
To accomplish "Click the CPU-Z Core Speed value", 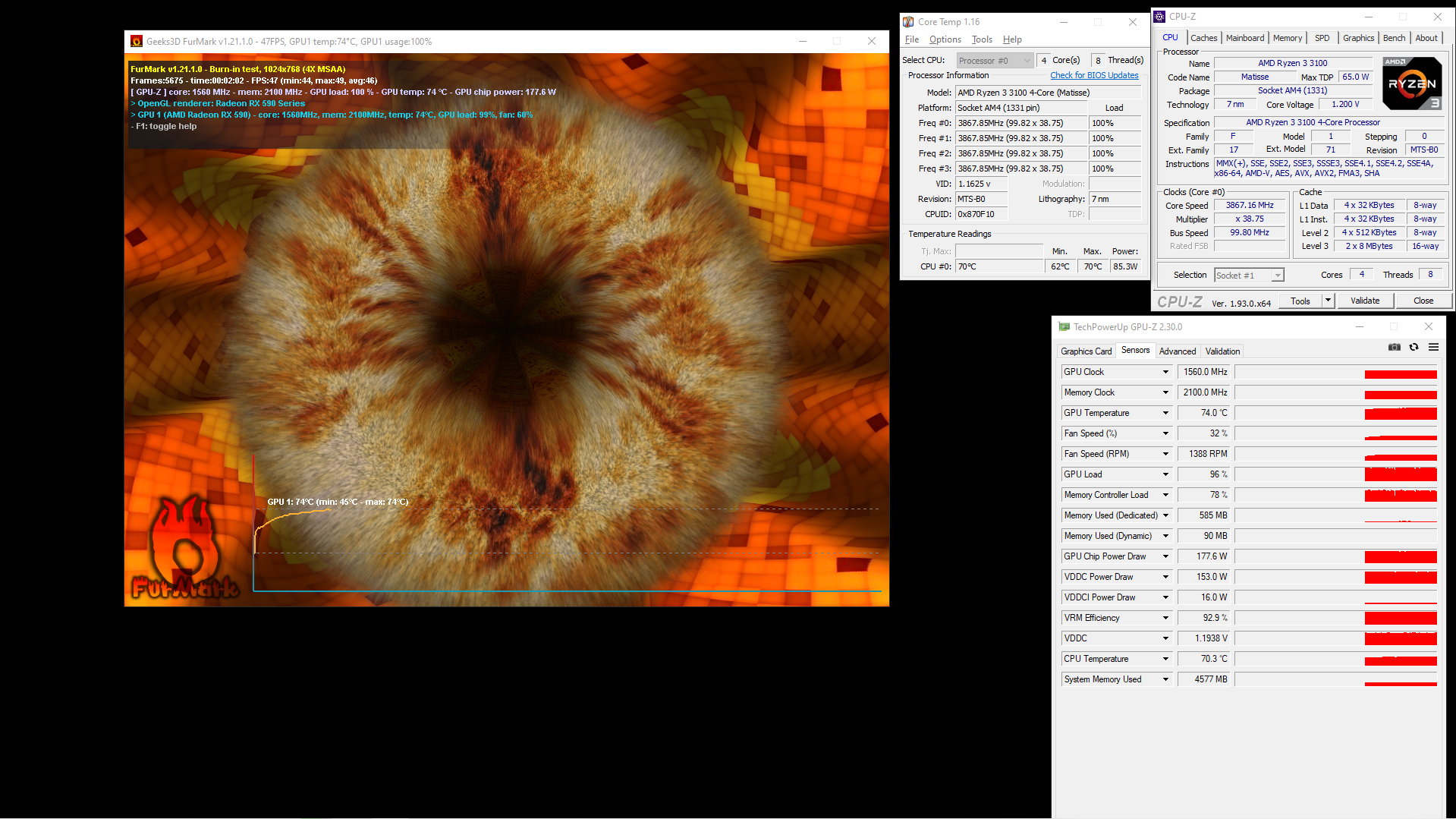I will 1249,206.
